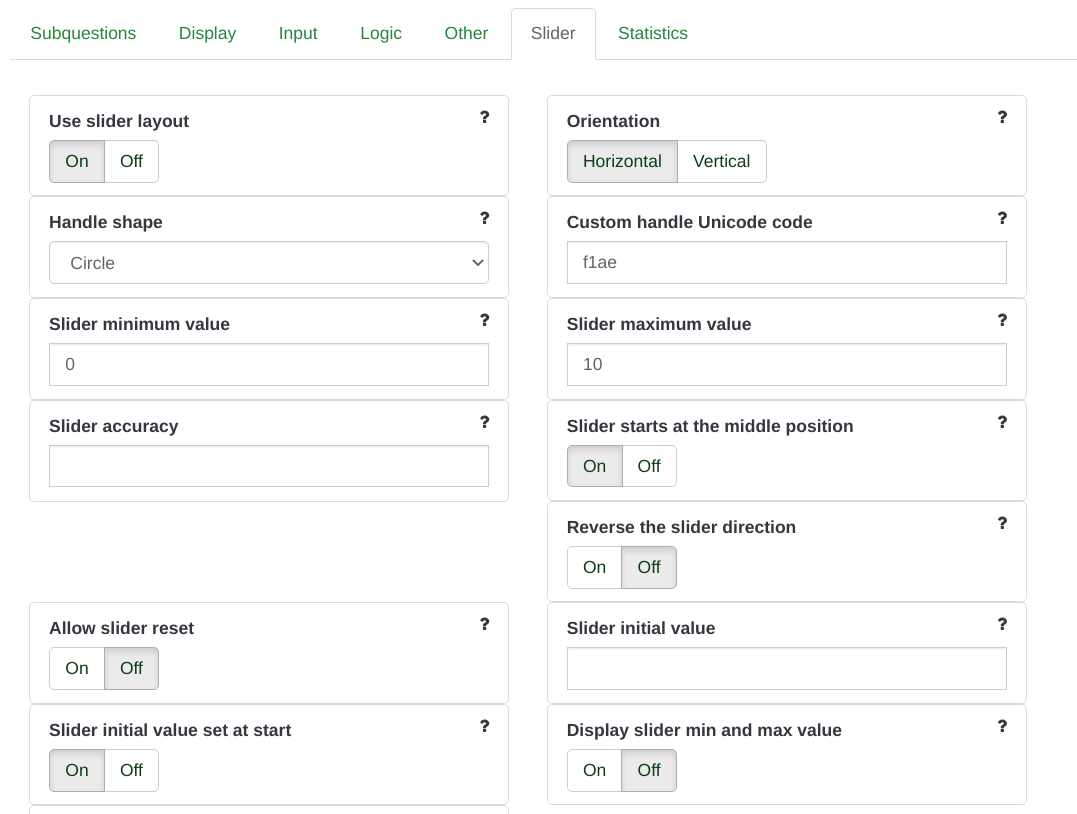Enable Allow slider reset
1077x814 pixels.
tap(77, 668)
